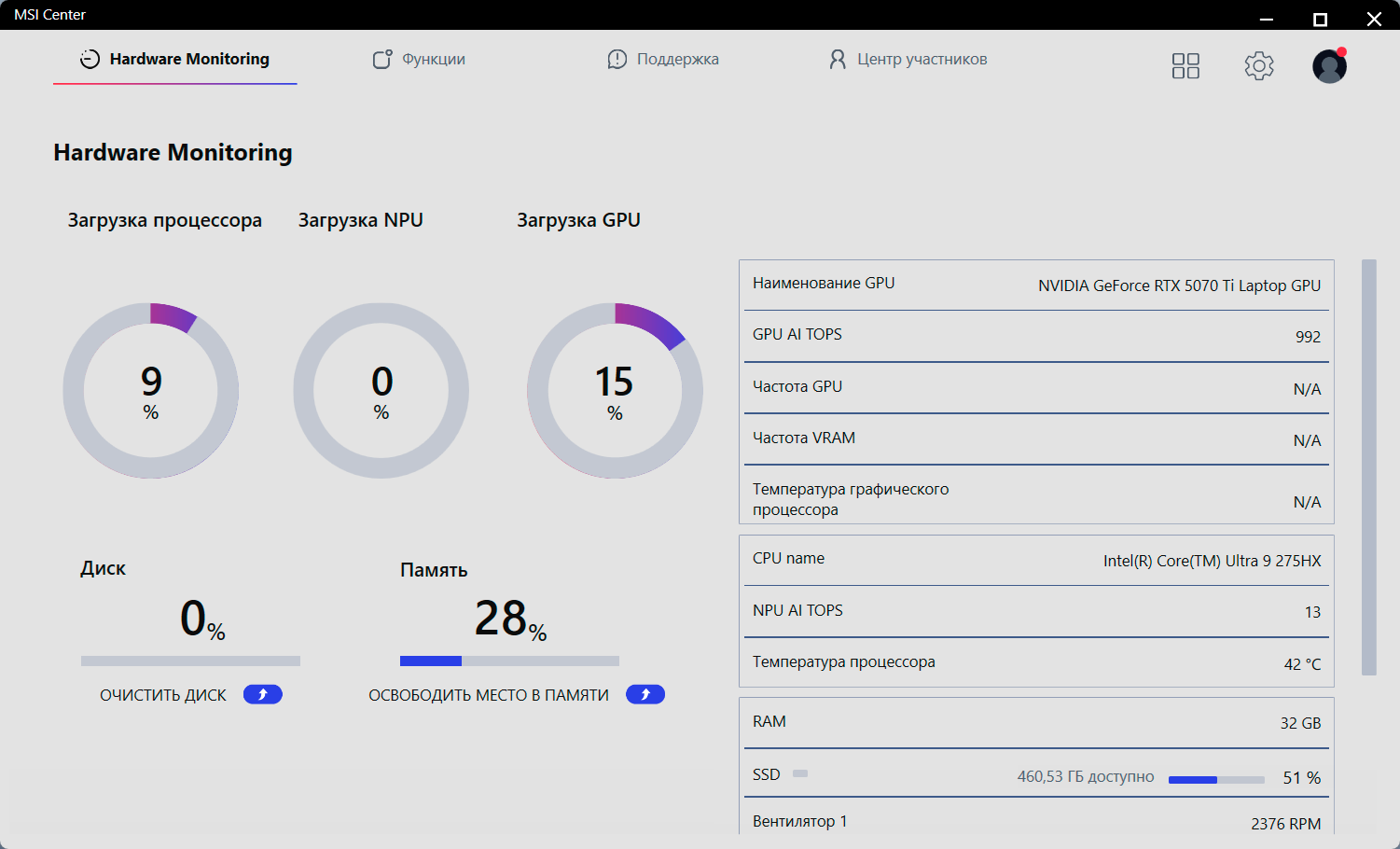Screen dimensions: 1400x849
Task: Open the Функции tab
Action: pos(419,59)
